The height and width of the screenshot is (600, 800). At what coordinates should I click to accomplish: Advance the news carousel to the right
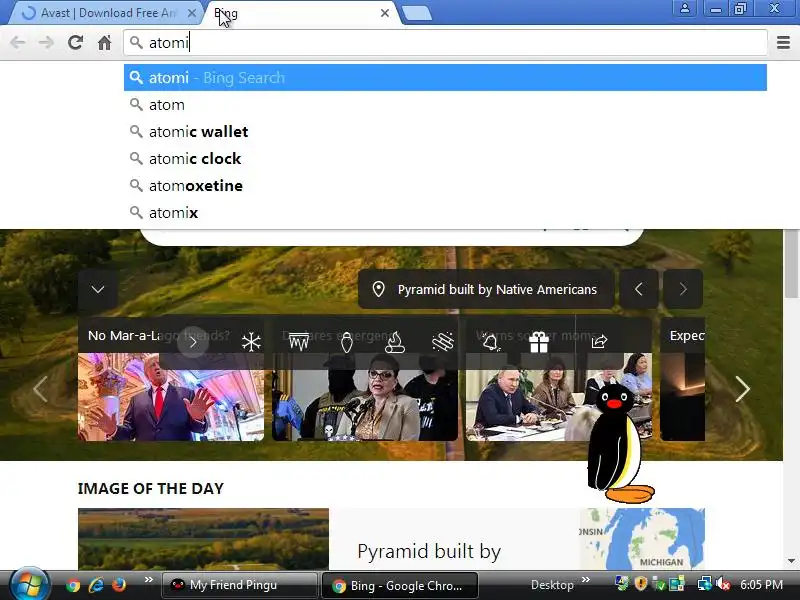coord(742,389)
